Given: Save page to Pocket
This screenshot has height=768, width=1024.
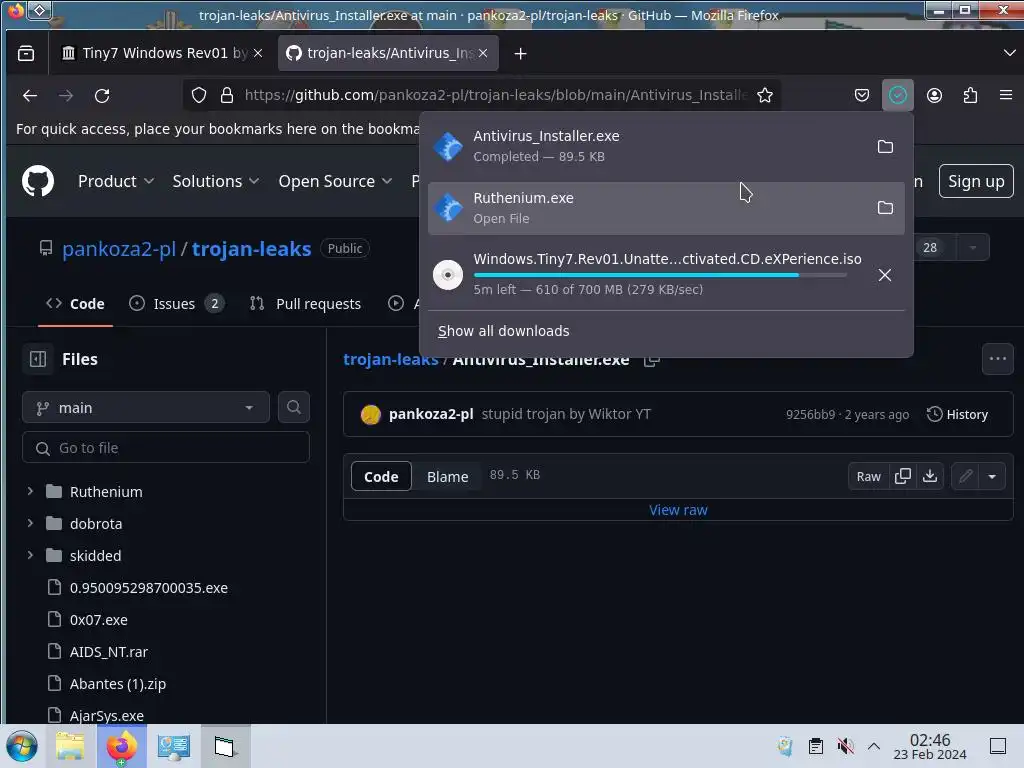Looking at the screenshot, I should click(x=862, y=95).
